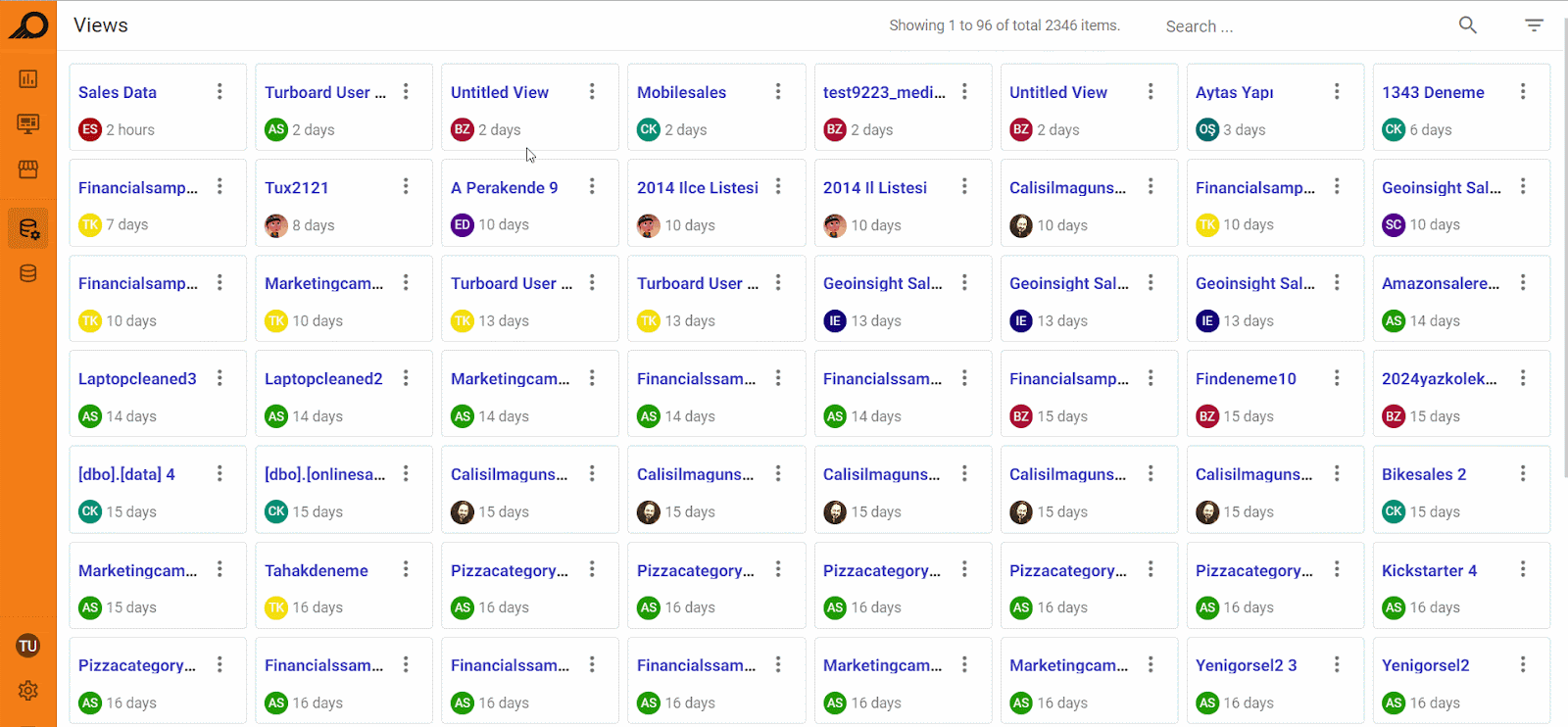Open the 2014 Il Listesi view
The height and width of the screenshot is (727, 1568).
tap(875, 187)
